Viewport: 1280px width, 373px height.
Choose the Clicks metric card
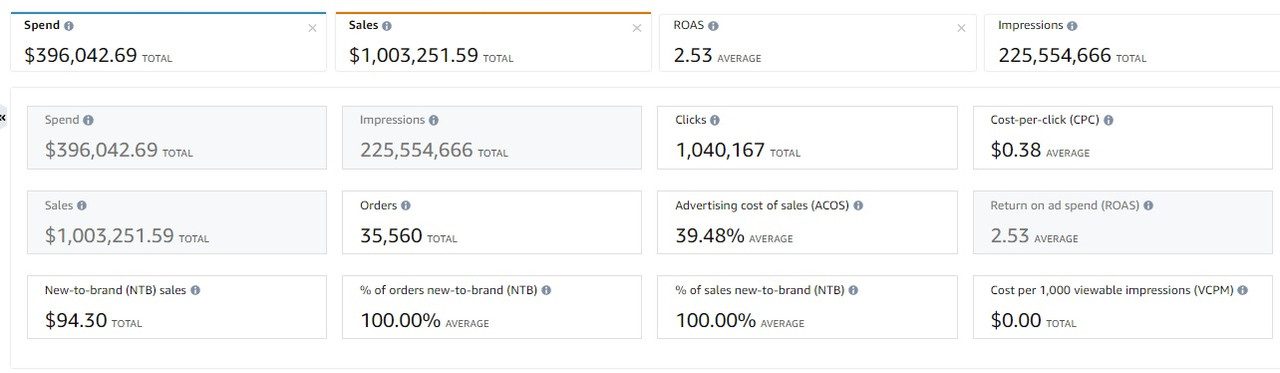pos(807,137)
